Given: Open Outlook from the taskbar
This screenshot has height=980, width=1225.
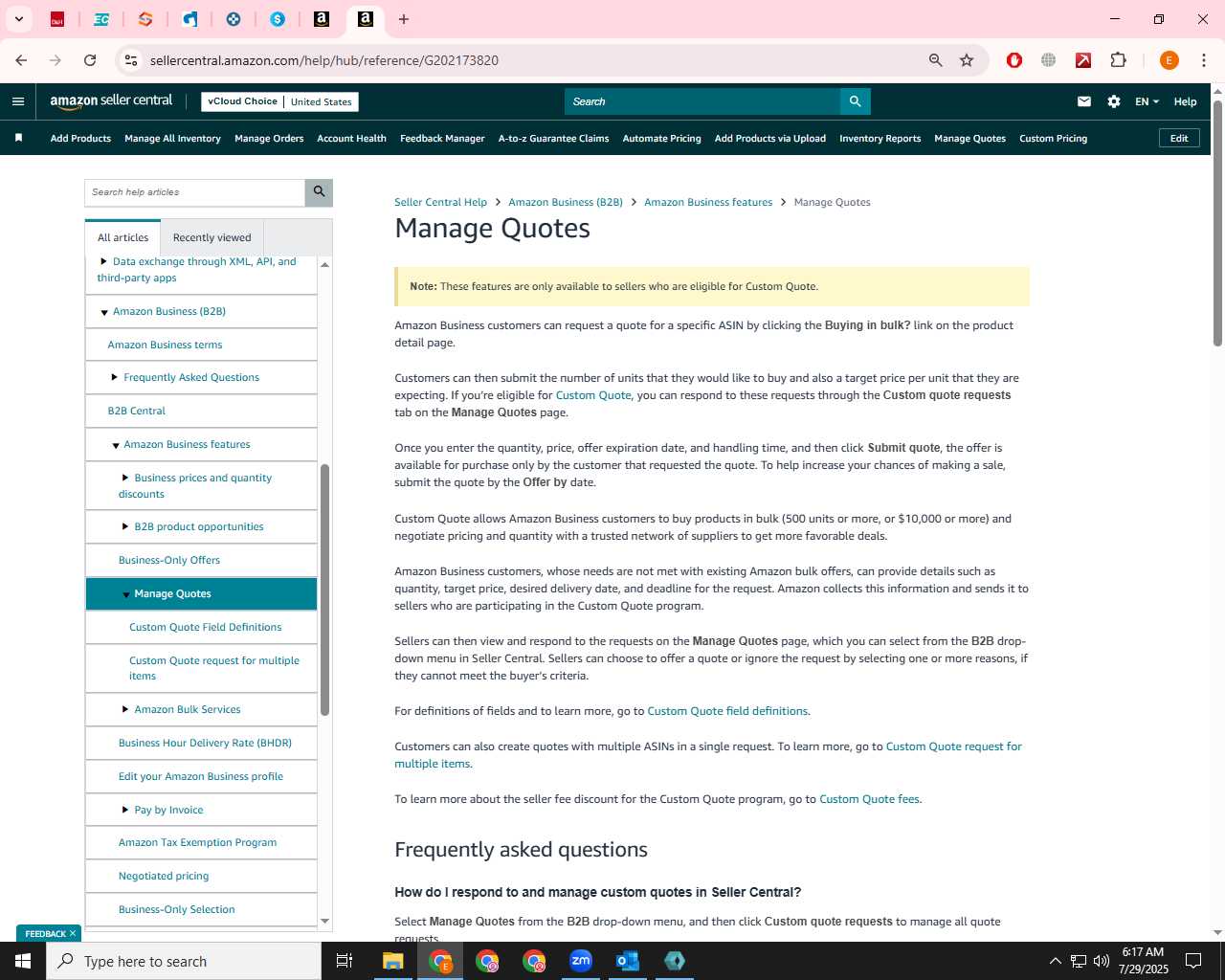Looking at the screenshot, I should (x=628, y=961).
